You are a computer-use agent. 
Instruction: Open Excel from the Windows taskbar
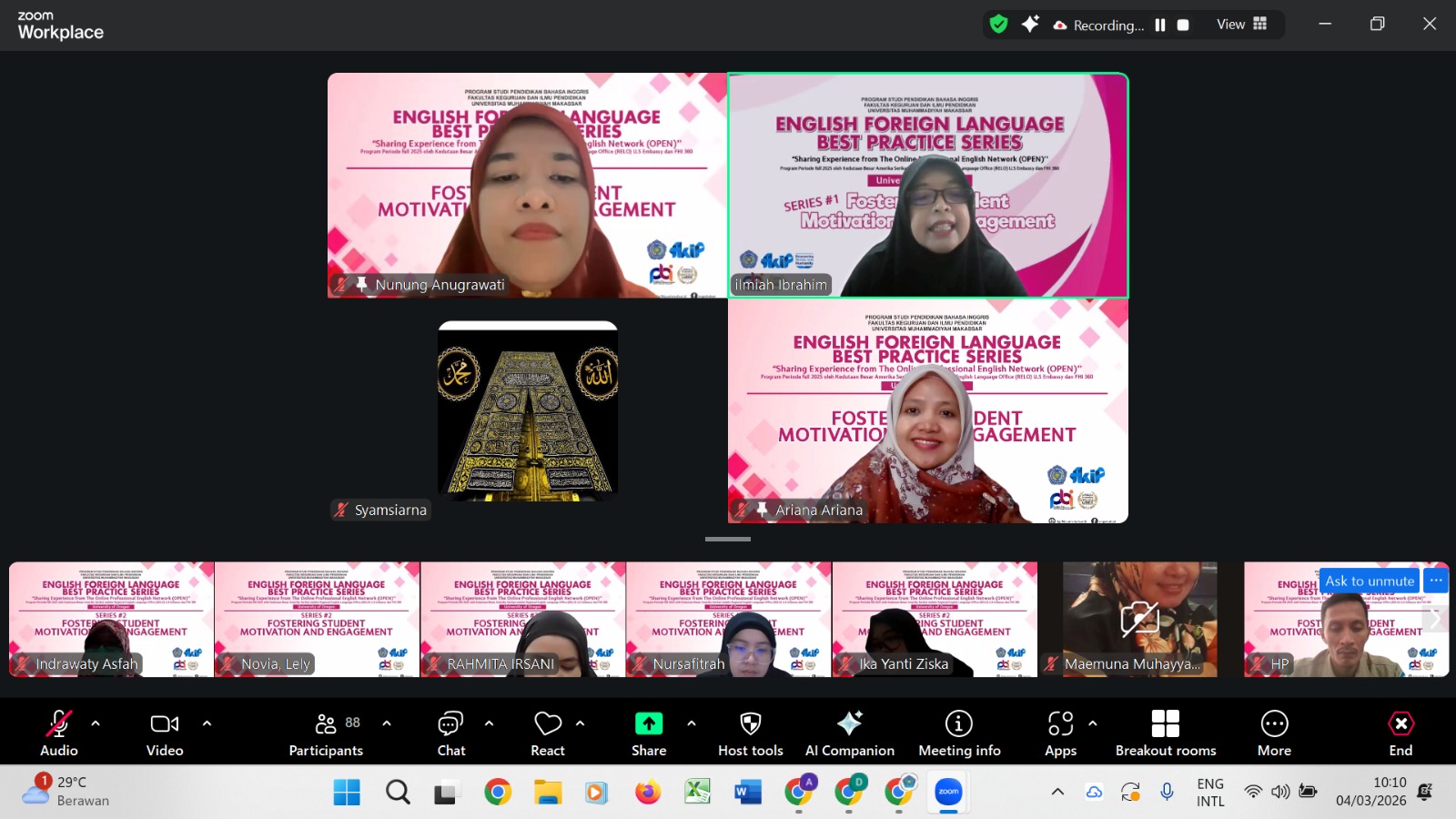(x=698, y=793)
